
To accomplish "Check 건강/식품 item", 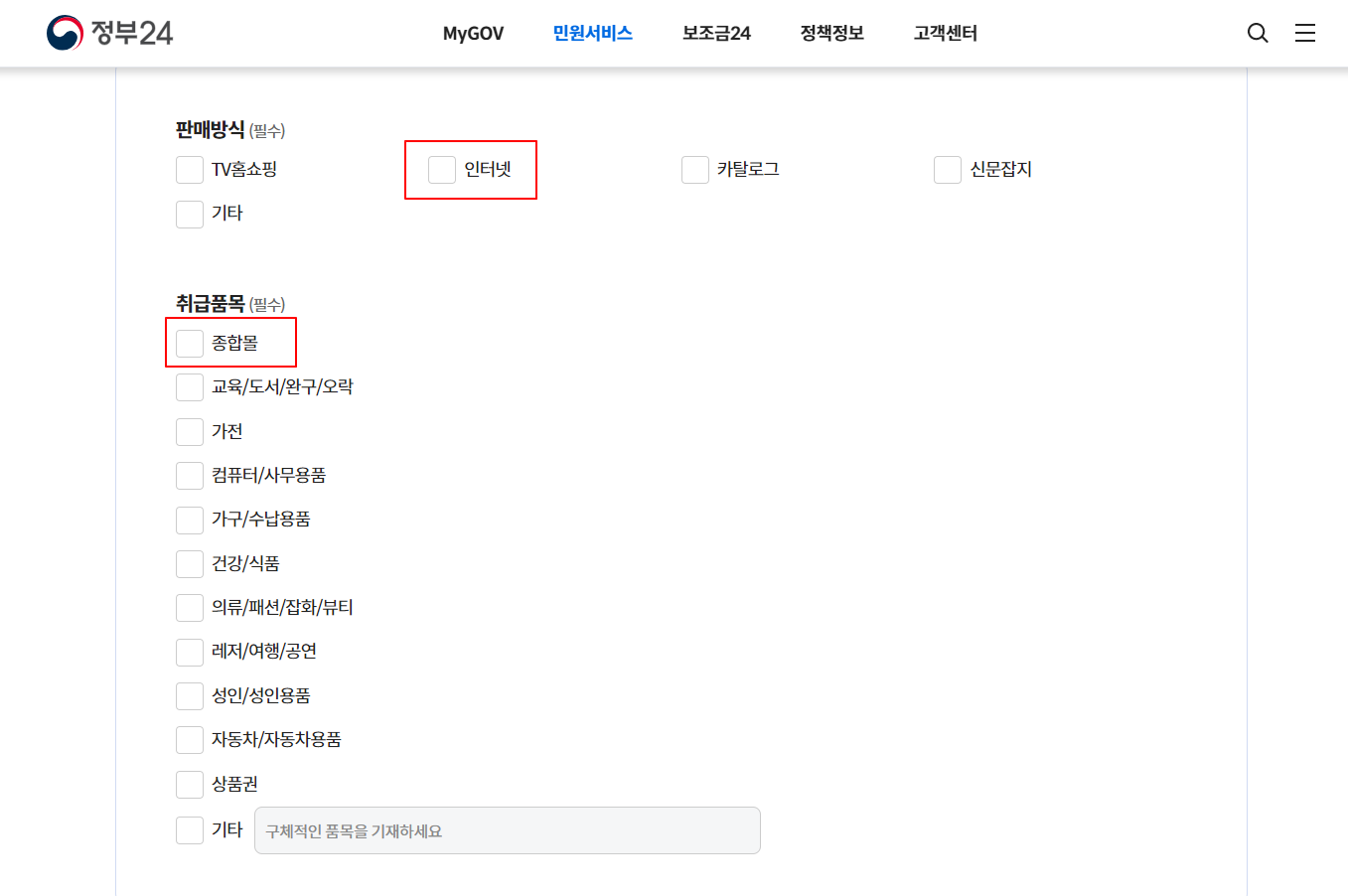I will (190, 564).
